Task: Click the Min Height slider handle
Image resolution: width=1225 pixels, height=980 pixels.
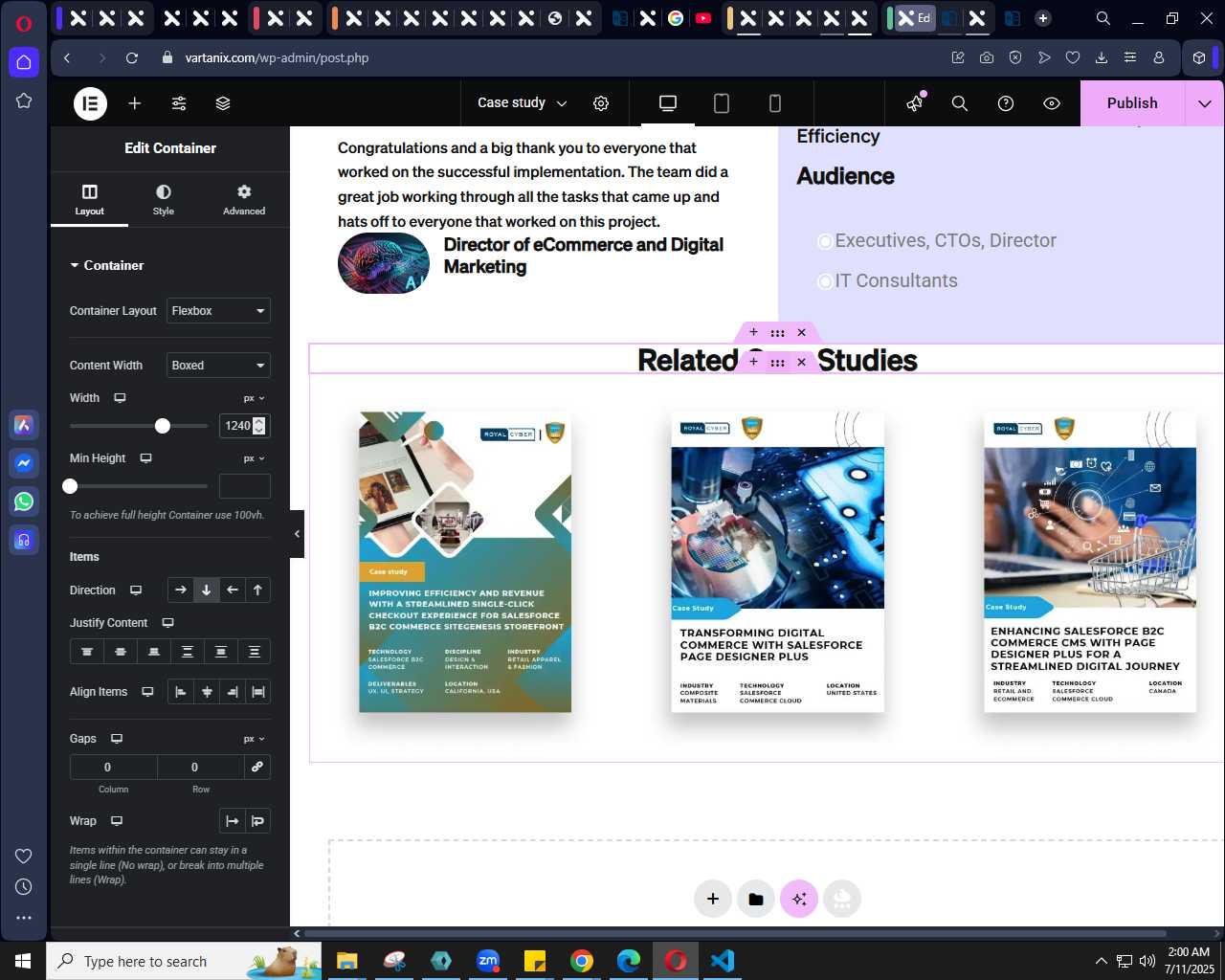Action: click(70, 486)
